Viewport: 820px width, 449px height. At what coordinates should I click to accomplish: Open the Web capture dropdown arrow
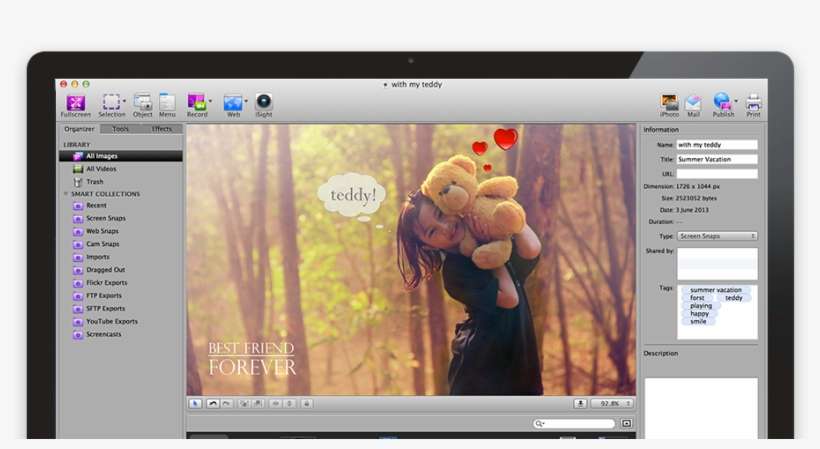pyautogui.click(x=246, y=101)
